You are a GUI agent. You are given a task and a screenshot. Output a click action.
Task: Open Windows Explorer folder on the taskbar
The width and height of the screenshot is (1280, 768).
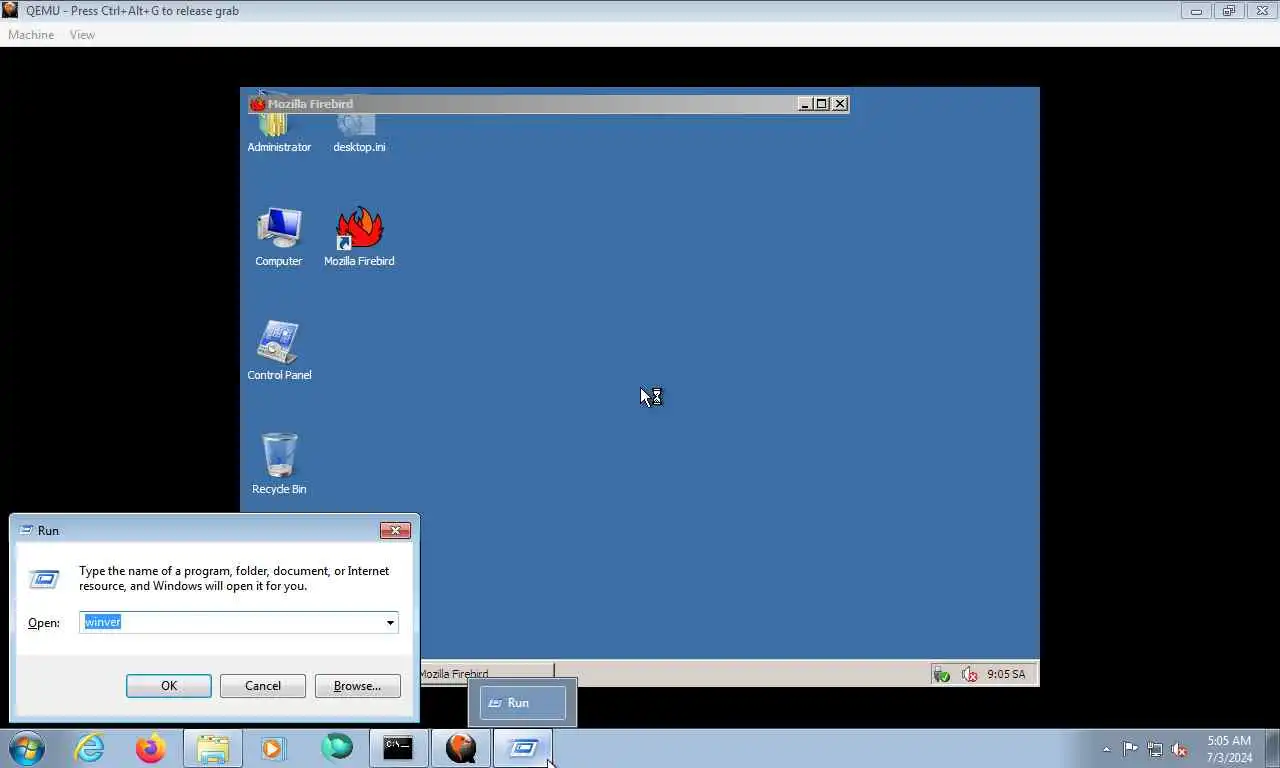[213, 748]
